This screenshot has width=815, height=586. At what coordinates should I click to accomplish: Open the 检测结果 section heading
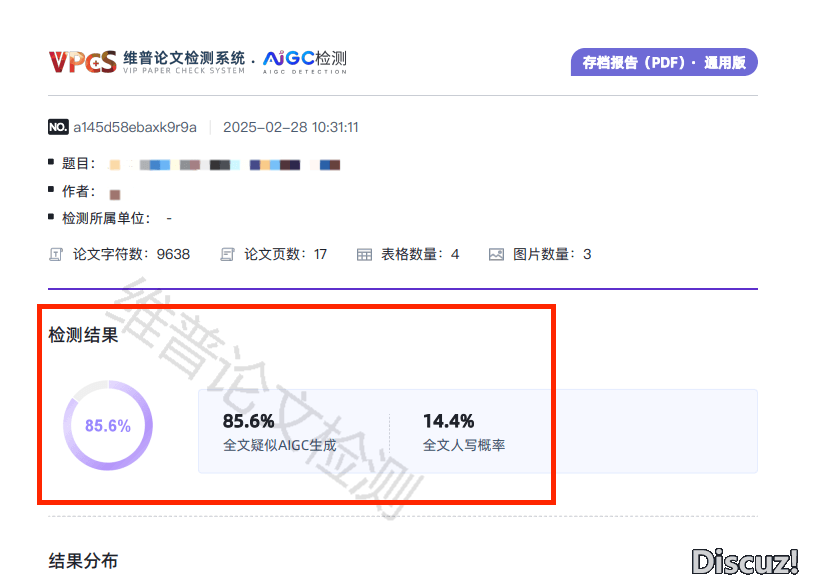[x=84, y=335]
